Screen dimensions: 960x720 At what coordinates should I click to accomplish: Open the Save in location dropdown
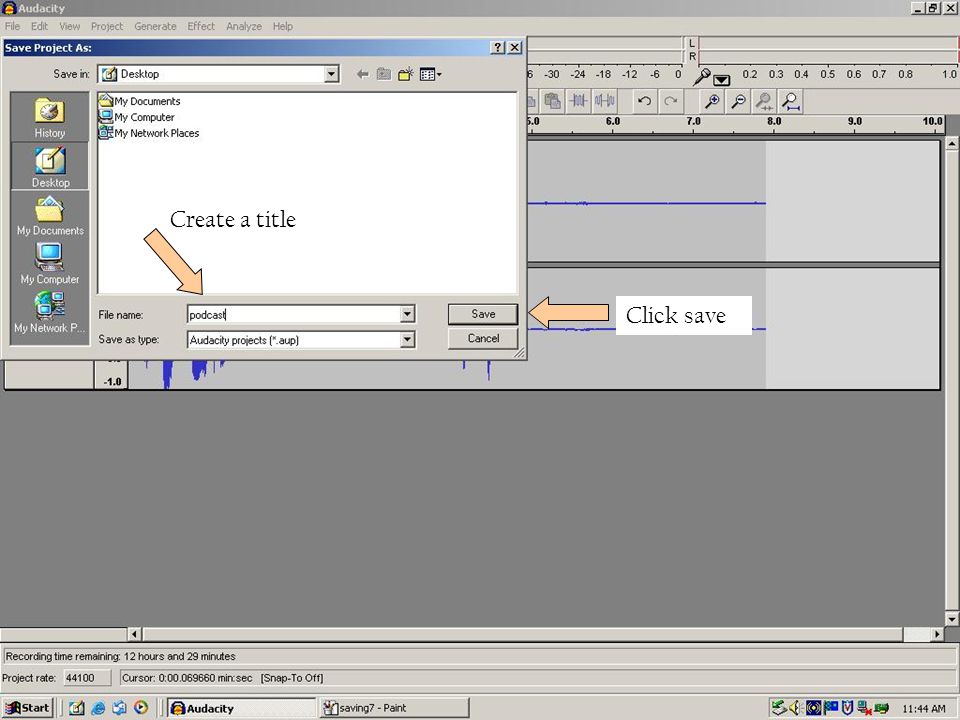[x=331, y=74]
